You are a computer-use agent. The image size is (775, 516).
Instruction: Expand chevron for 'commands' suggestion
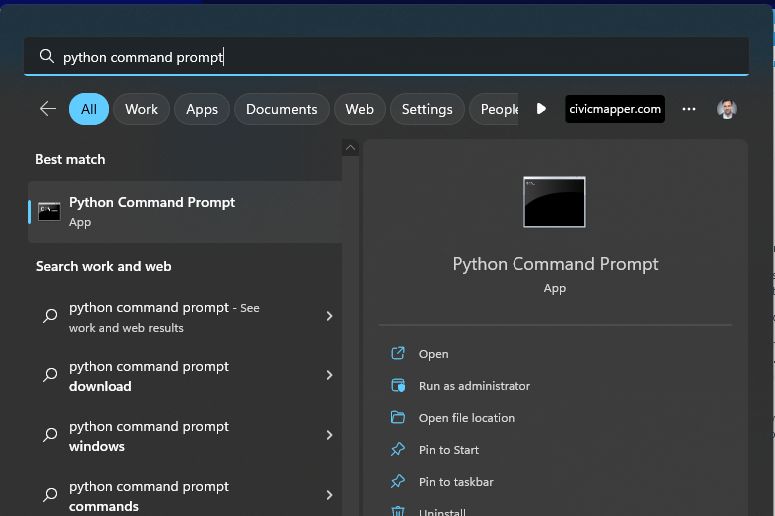[329, 495]
